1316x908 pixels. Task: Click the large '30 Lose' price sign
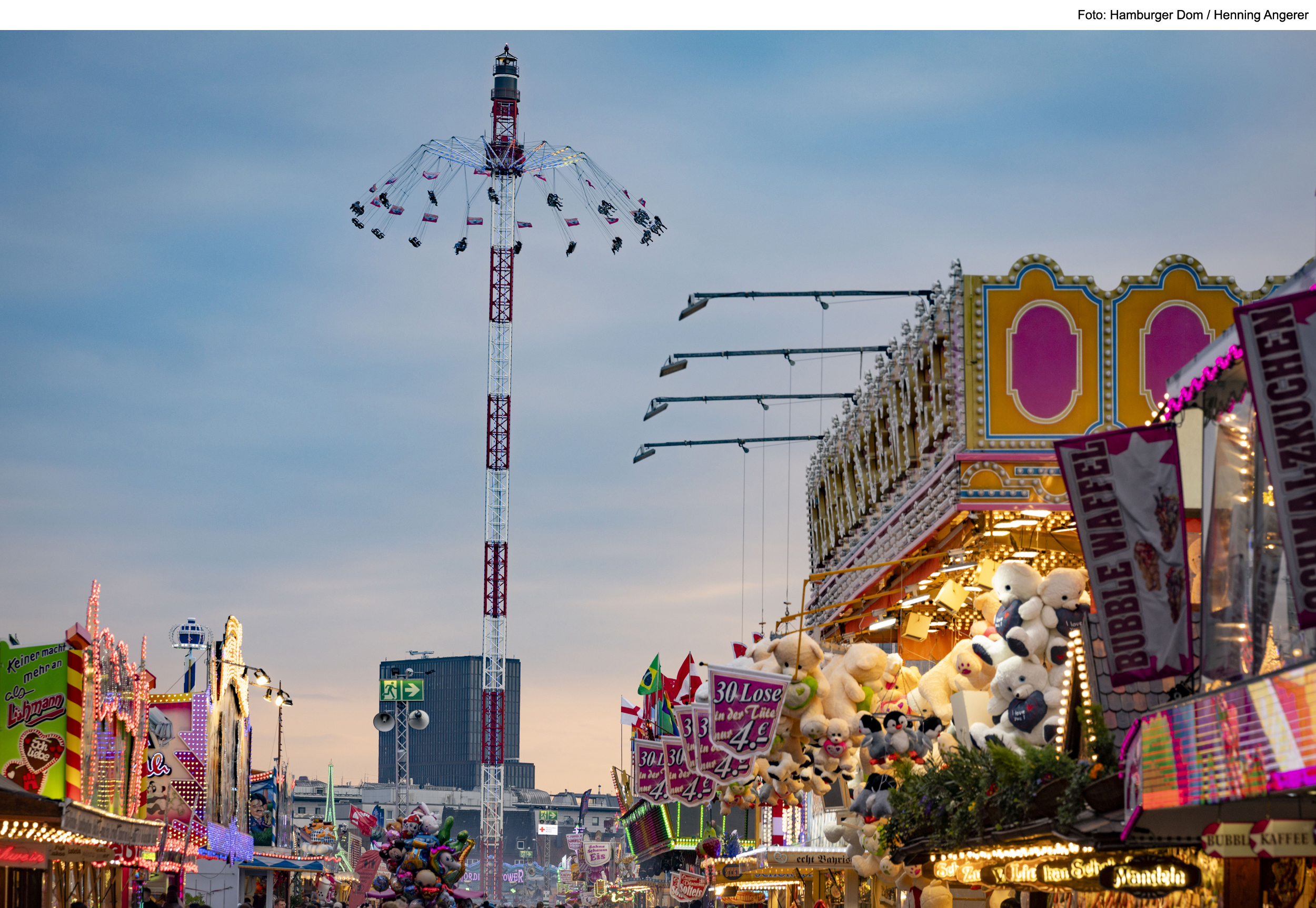click(x=747, y=710)
